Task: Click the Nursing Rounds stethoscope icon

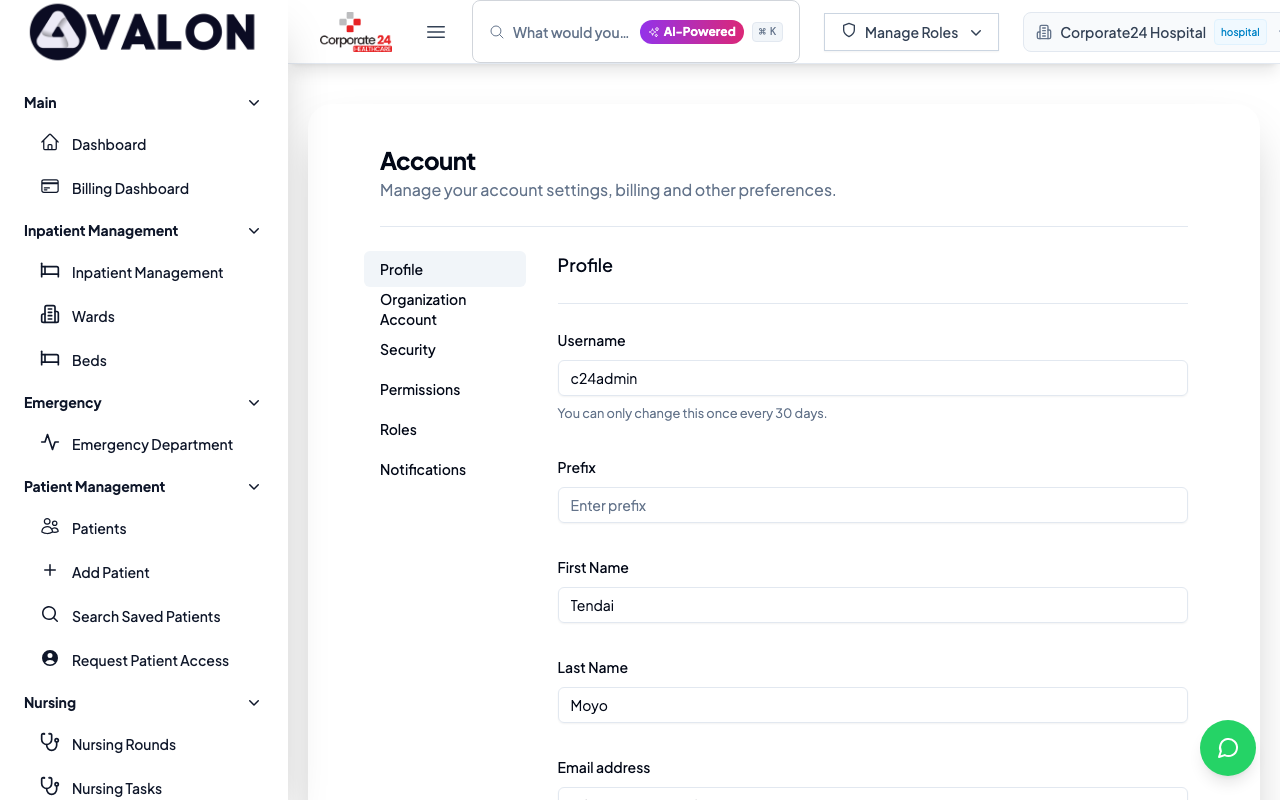Action: tap(50, 743)
